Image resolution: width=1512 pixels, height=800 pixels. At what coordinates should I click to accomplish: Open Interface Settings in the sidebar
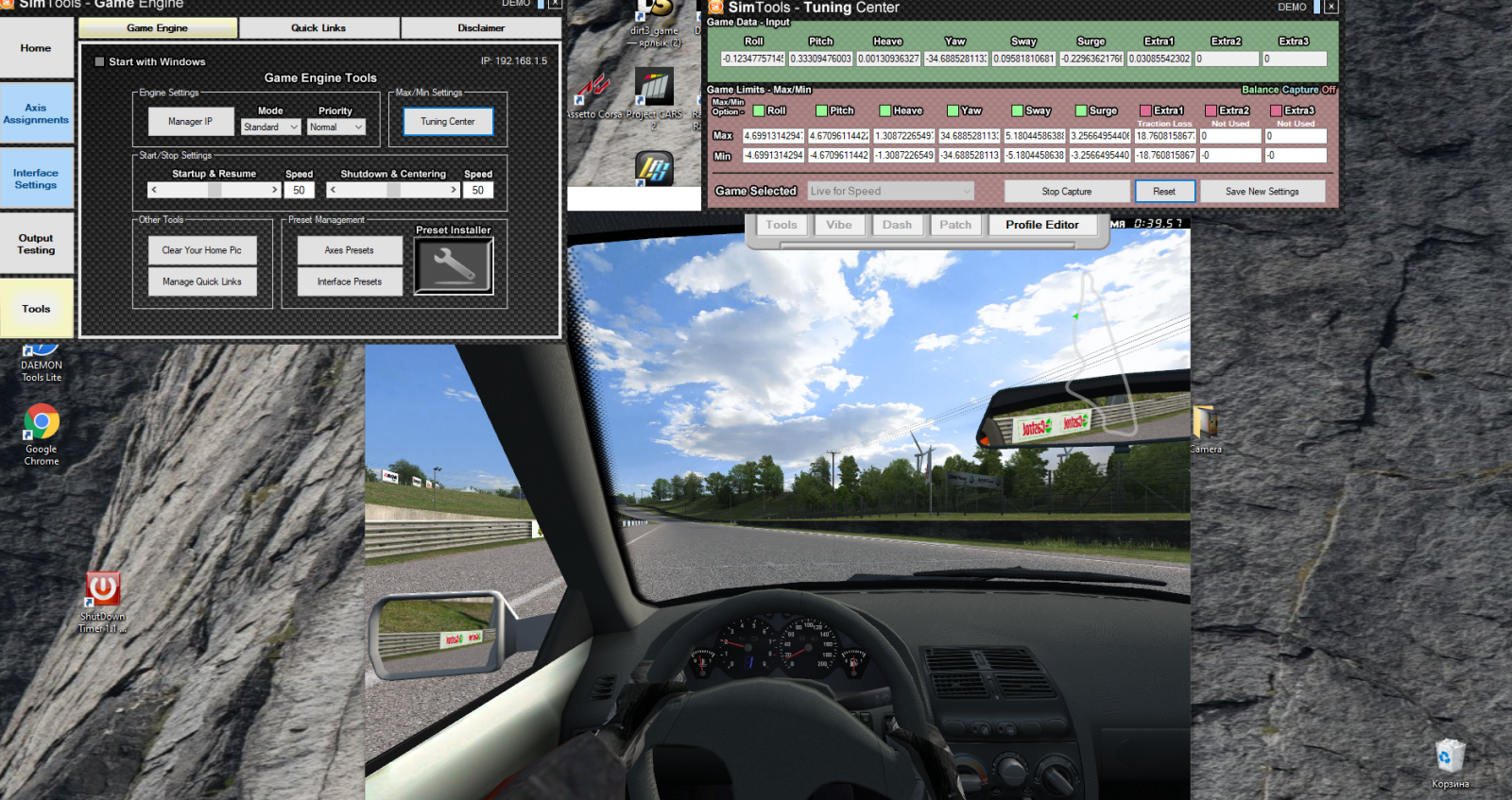tap(36, 179)
